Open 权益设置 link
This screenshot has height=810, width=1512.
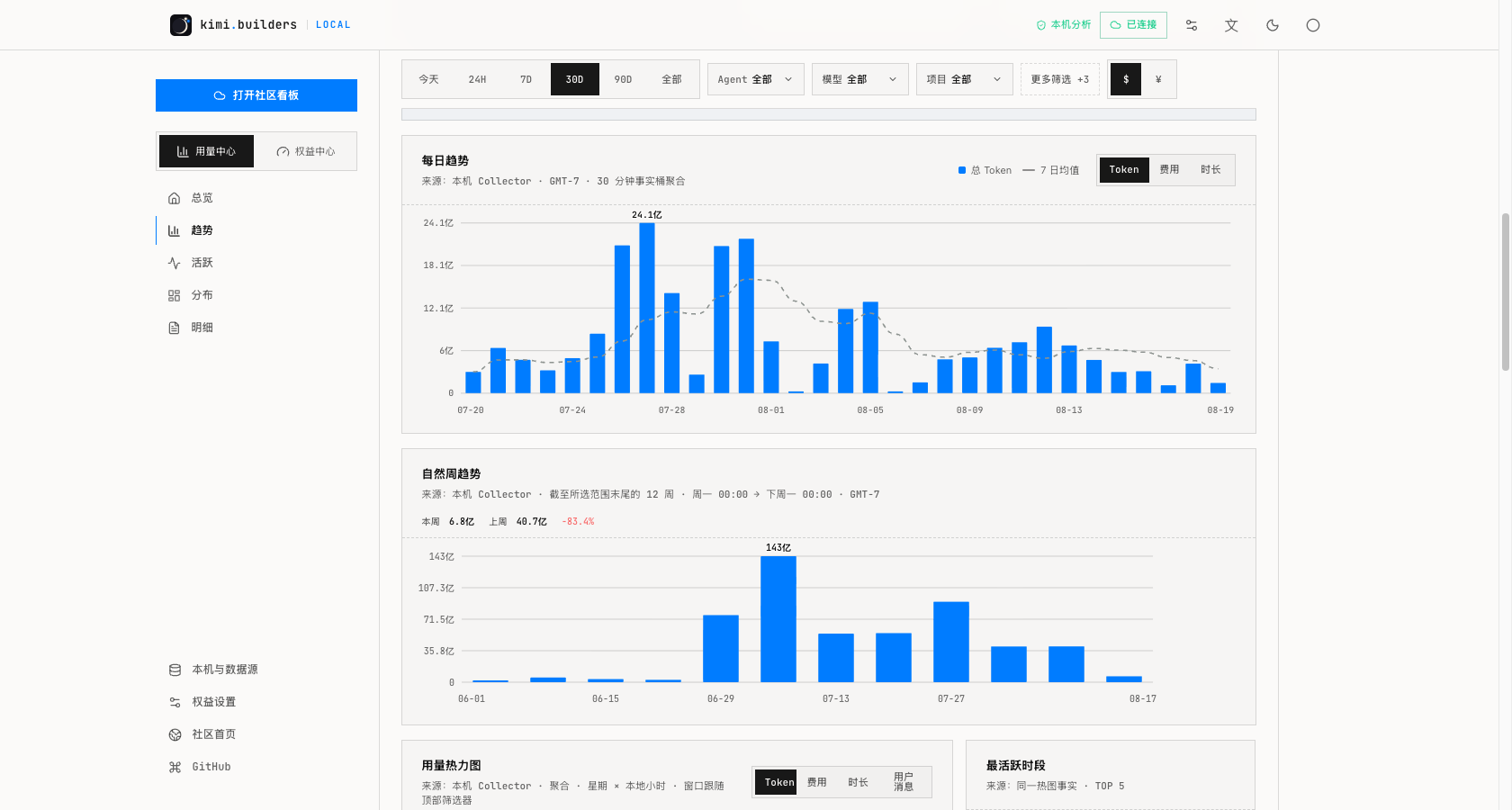[x=256, y=702]
